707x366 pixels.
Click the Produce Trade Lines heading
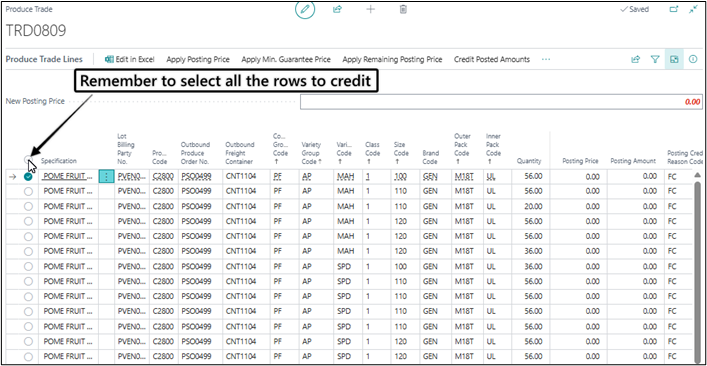coord(44,59)
